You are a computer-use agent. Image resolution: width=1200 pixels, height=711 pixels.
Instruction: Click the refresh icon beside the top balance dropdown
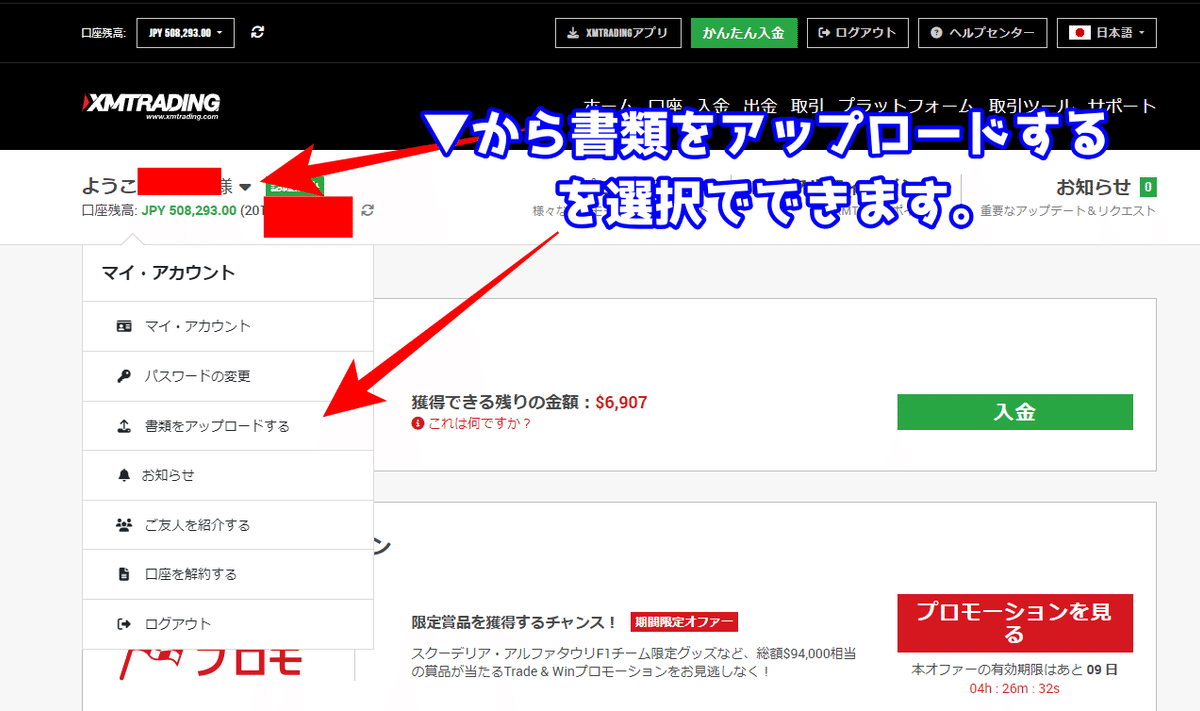click(258, 32)
